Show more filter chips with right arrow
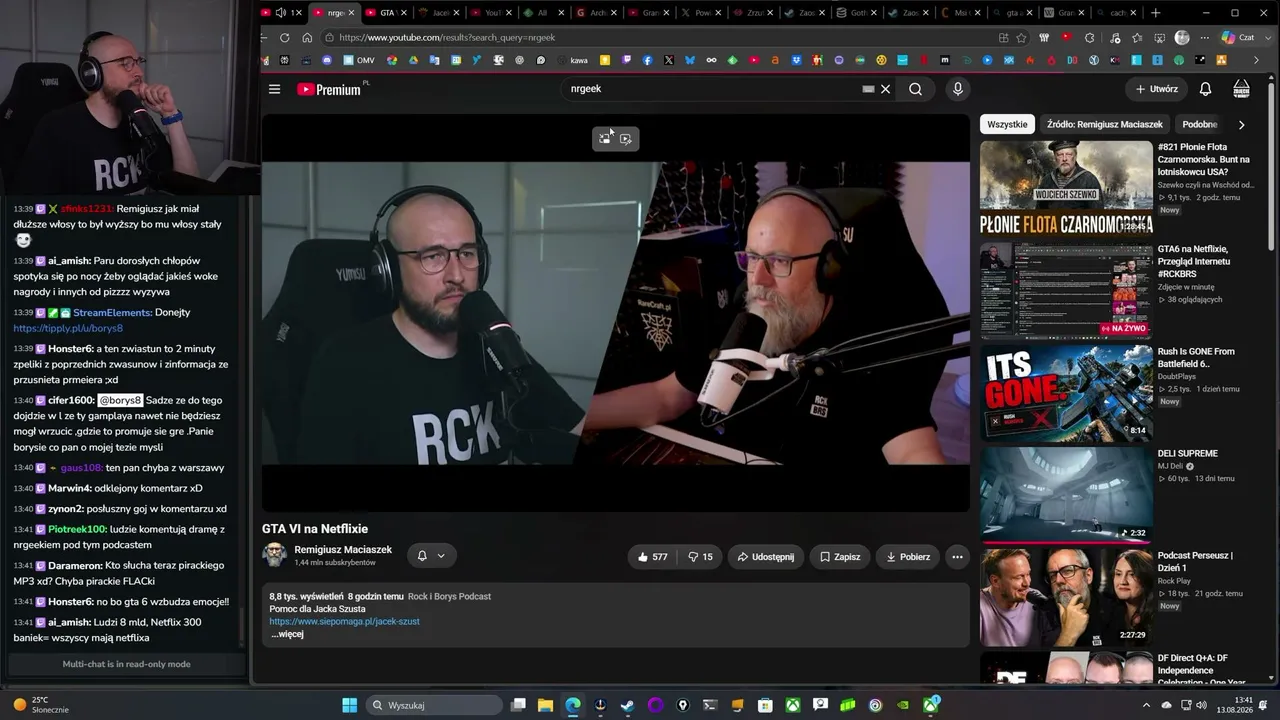 click(1242, 125)
